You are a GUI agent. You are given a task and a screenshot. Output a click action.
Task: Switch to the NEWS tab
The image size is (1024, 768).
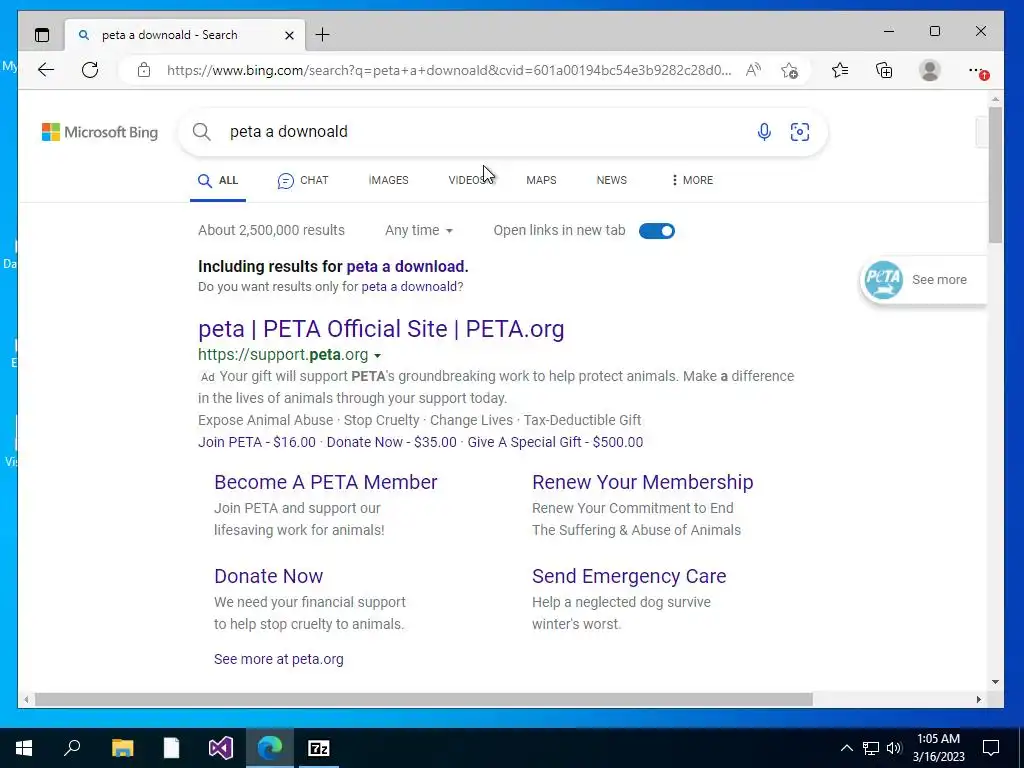611,180
